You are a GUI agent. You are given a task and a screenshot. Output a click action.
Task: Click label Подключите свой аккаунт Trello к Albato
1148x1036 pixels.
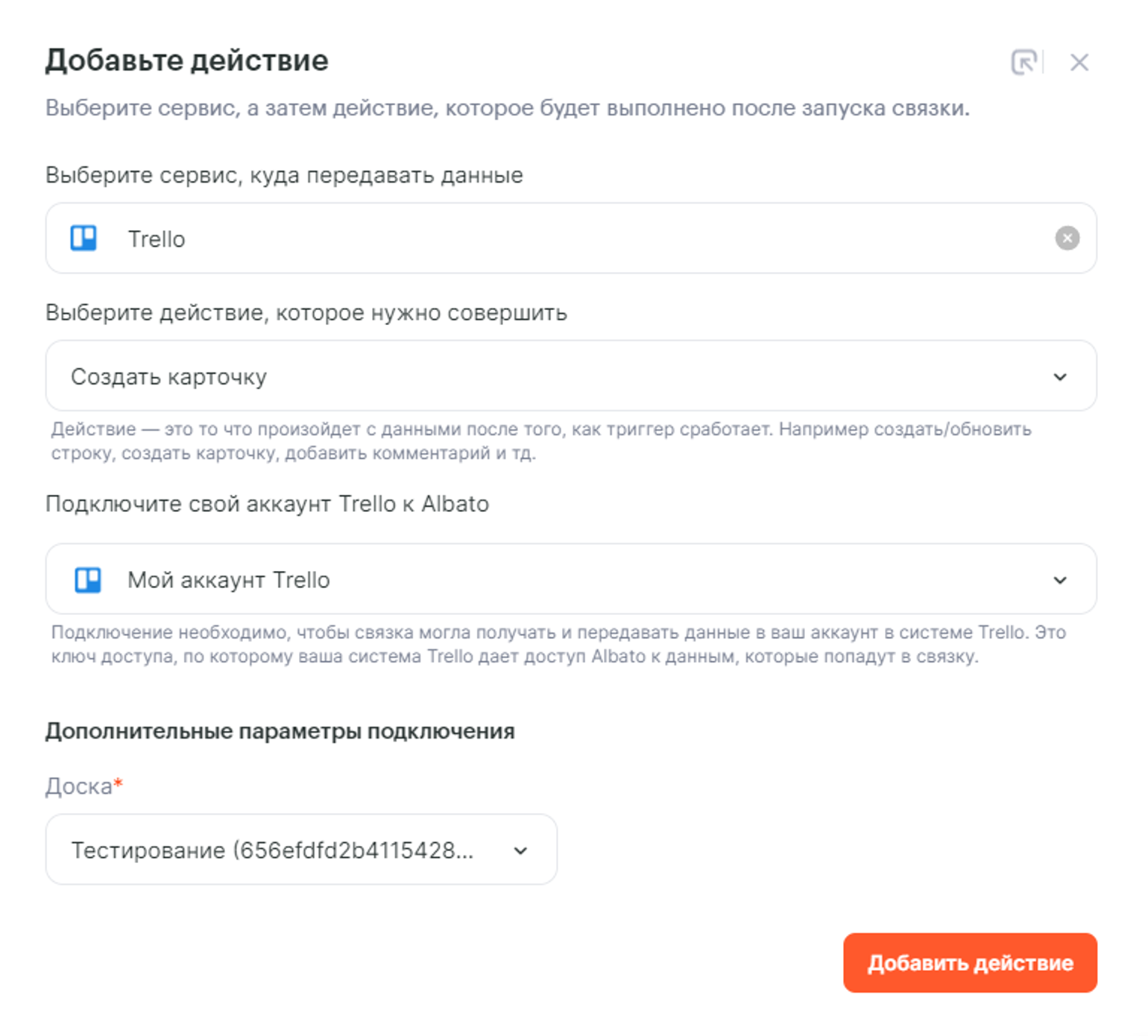tap(267, 505)
